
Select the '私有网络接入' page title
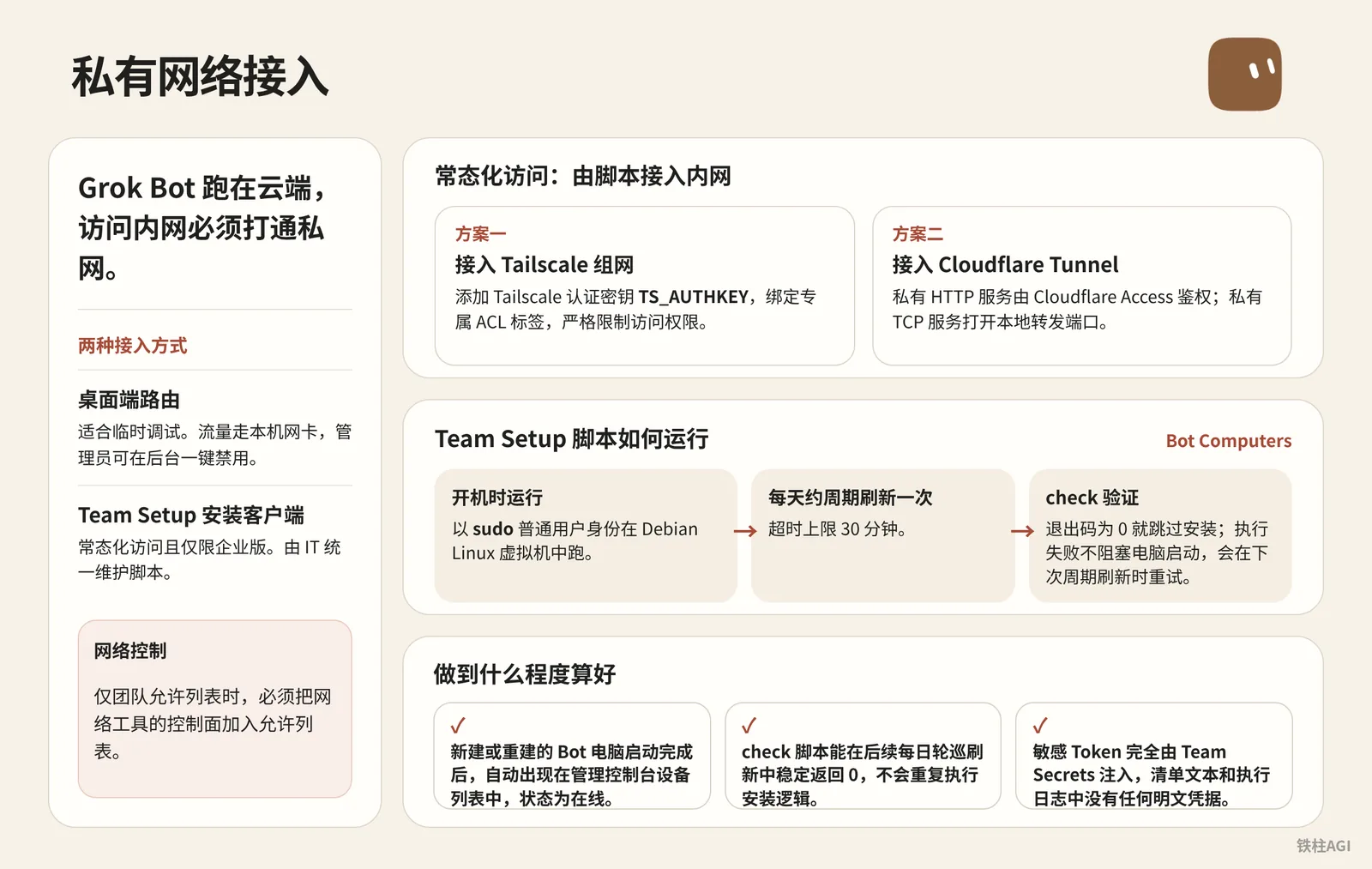[x=200, y=76]
